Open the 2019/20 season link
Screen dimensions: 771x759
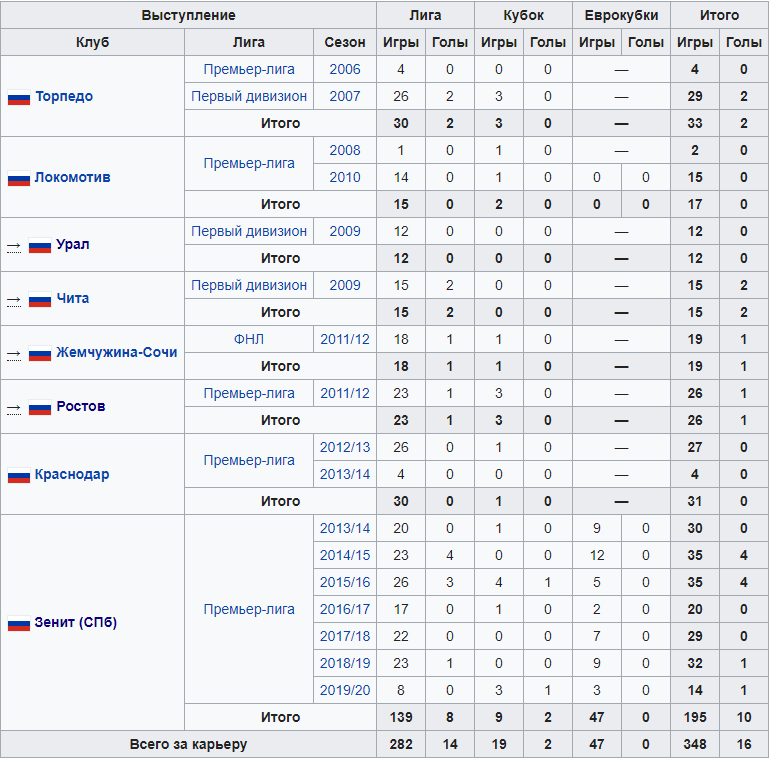point(345,690)
